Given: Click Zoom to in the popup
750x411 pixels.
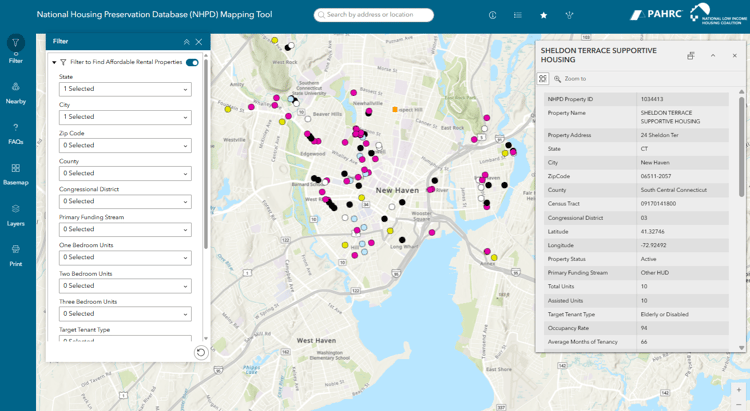Looking at the screenshot, I should pos(574,79).
